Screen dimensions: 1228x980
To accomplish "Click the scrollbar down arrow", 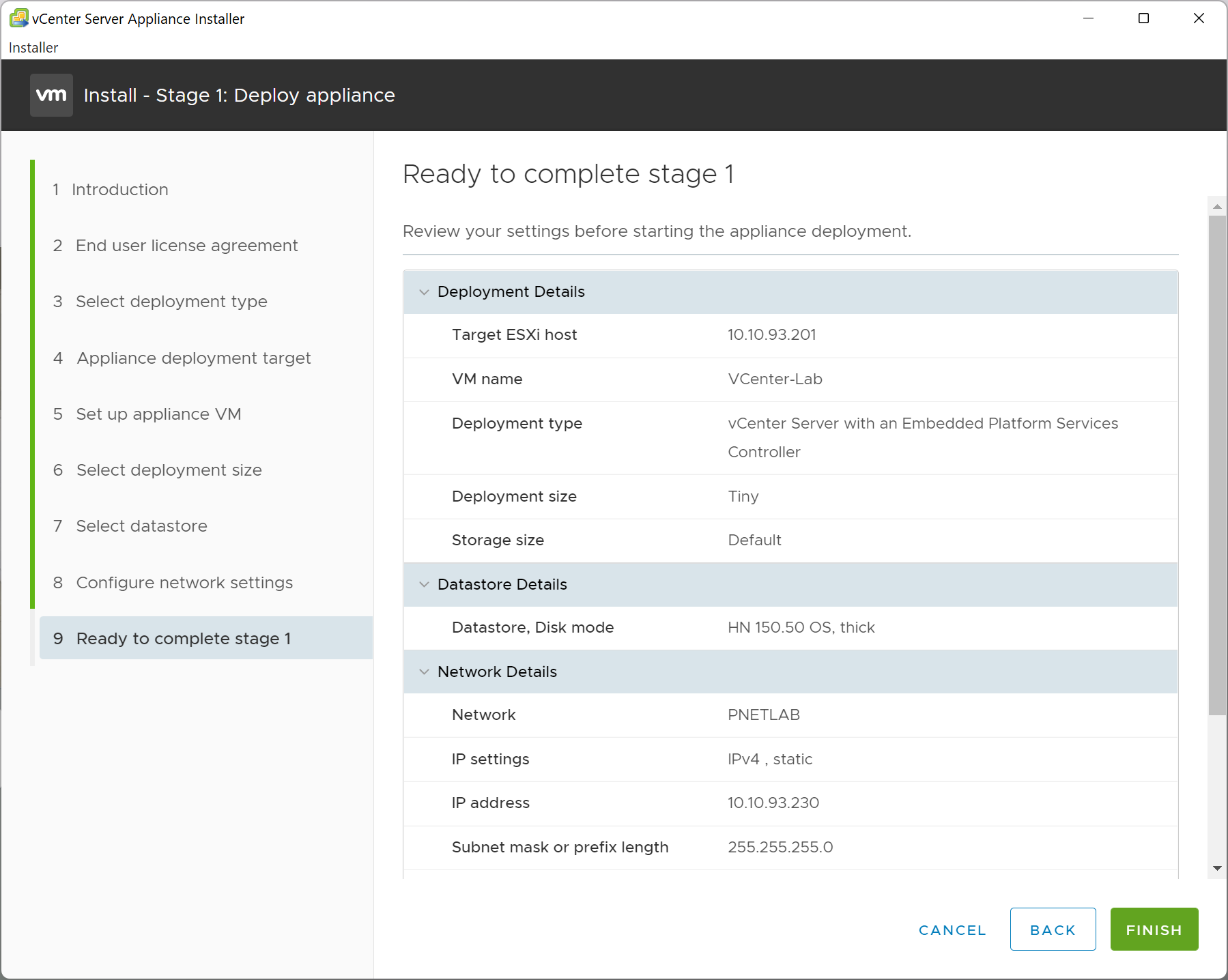I will pyautogui.click(x=1217, y=869).
